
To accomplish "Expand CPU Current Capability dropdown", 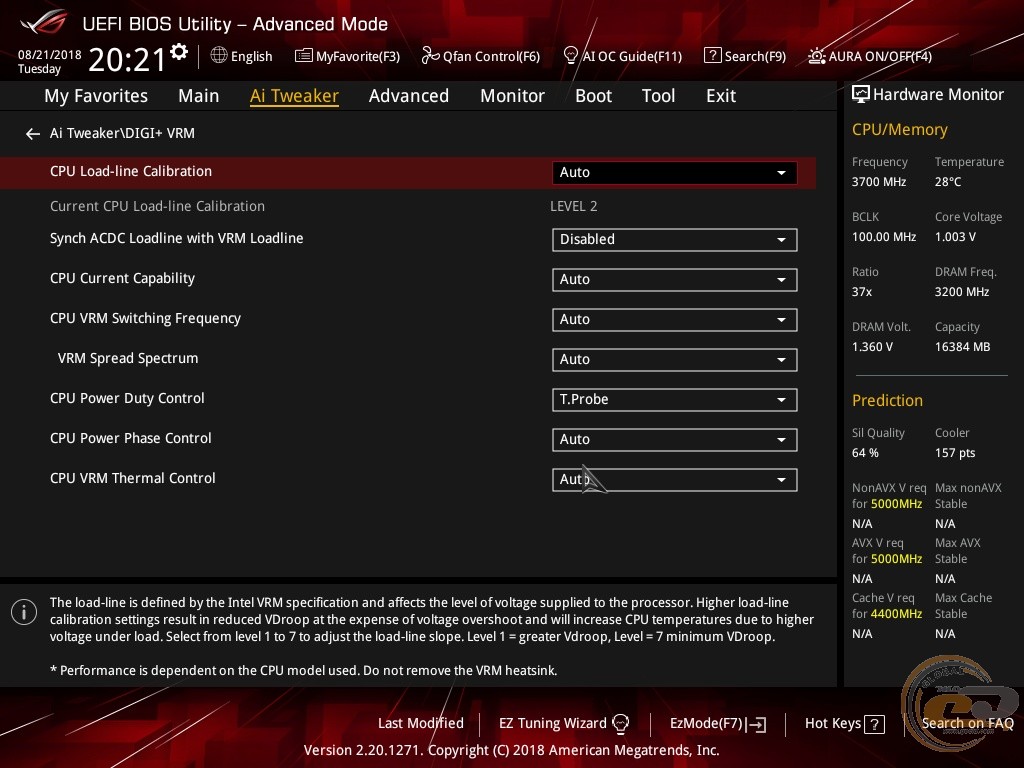I will point(674,280).
